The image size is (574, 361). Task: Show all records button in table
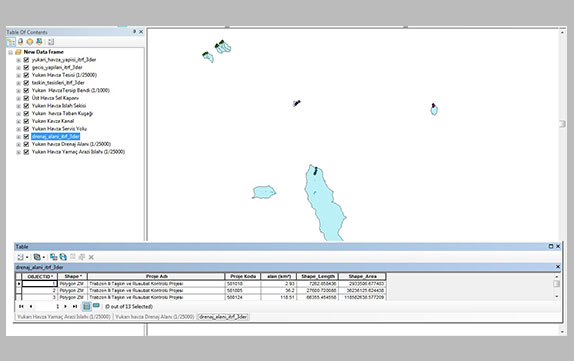pyautogui.click(x=86, y=306)
